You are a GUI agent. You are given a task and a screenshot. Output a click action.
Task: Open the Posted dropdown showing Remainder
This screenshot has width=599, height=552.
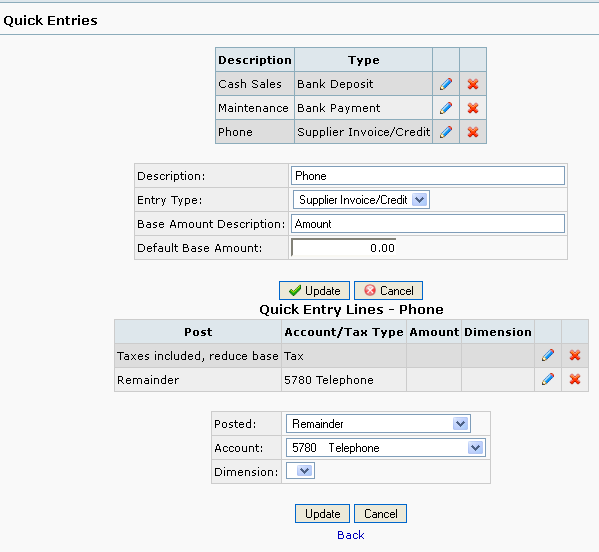378,424
